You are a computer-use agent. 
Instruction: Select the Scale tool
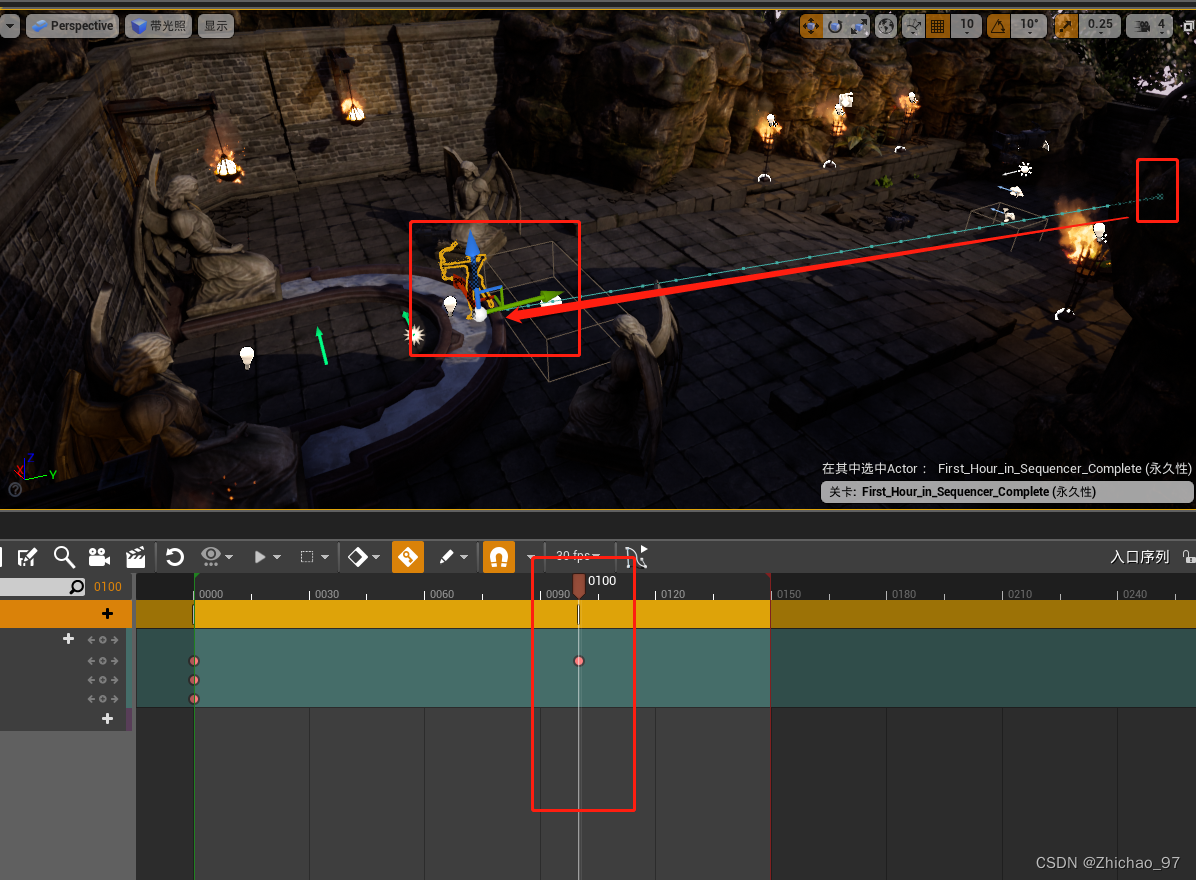(x=858, y=26)
